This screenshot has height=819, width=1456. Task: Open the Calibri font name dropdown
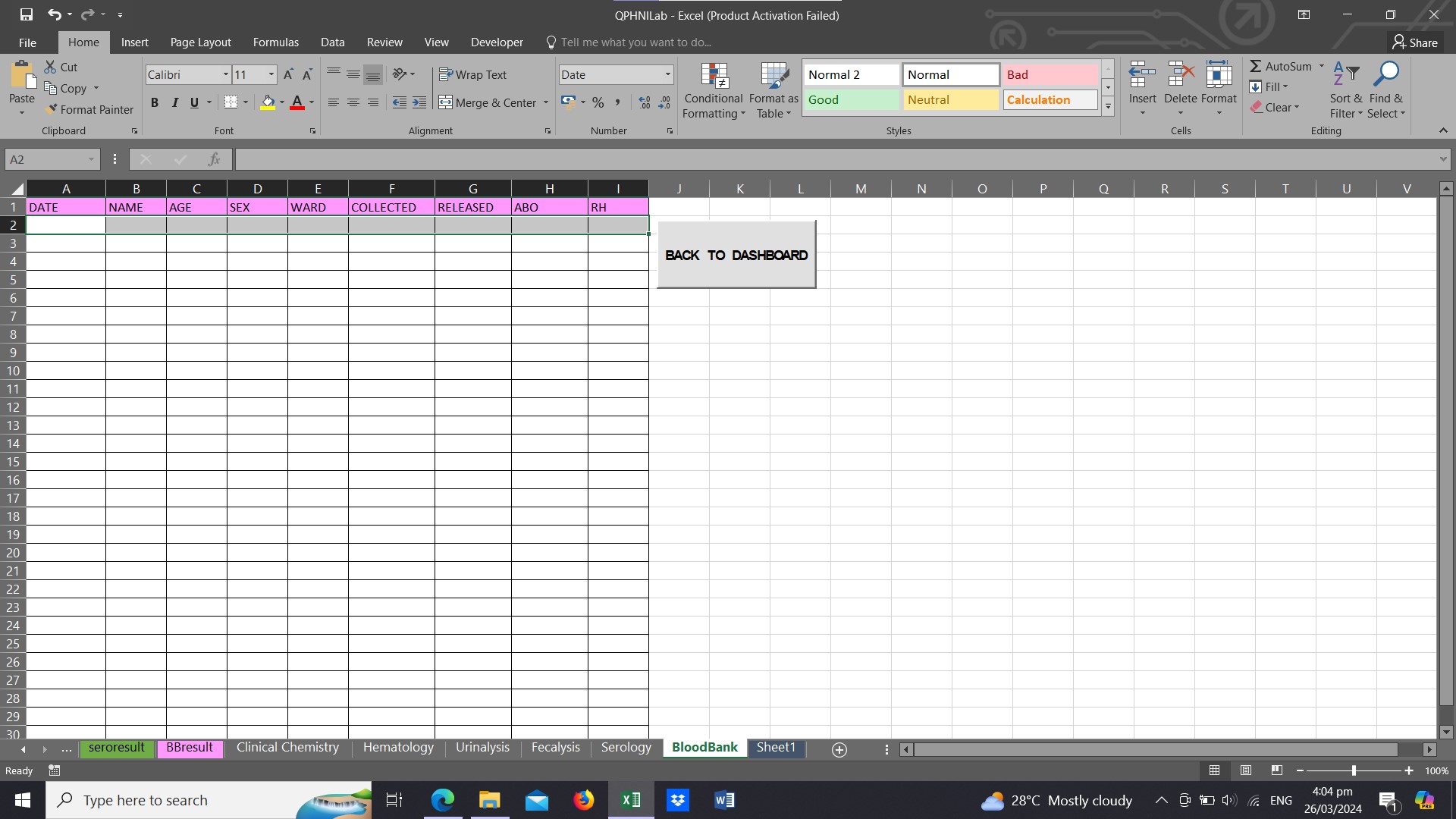coord(225,74)
